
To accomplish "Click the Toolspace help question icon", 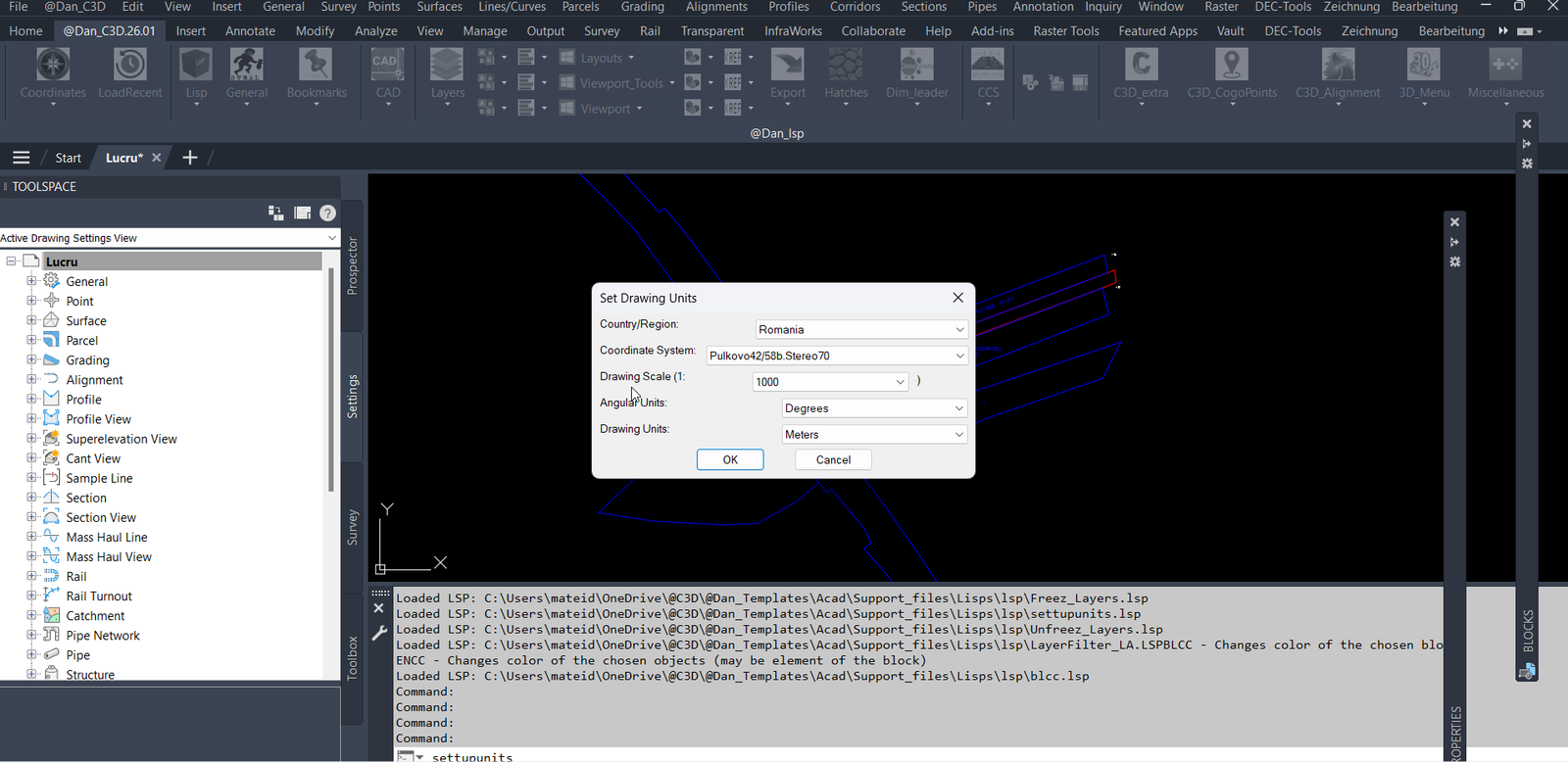I will tap(328, 213).
